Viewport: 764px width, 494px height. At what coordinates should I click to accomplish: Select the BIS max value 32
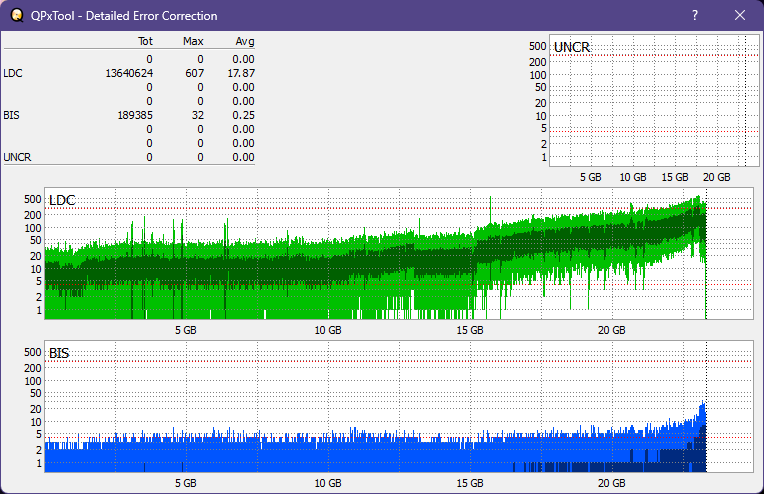pyautogui.click(x=198, y=115)
